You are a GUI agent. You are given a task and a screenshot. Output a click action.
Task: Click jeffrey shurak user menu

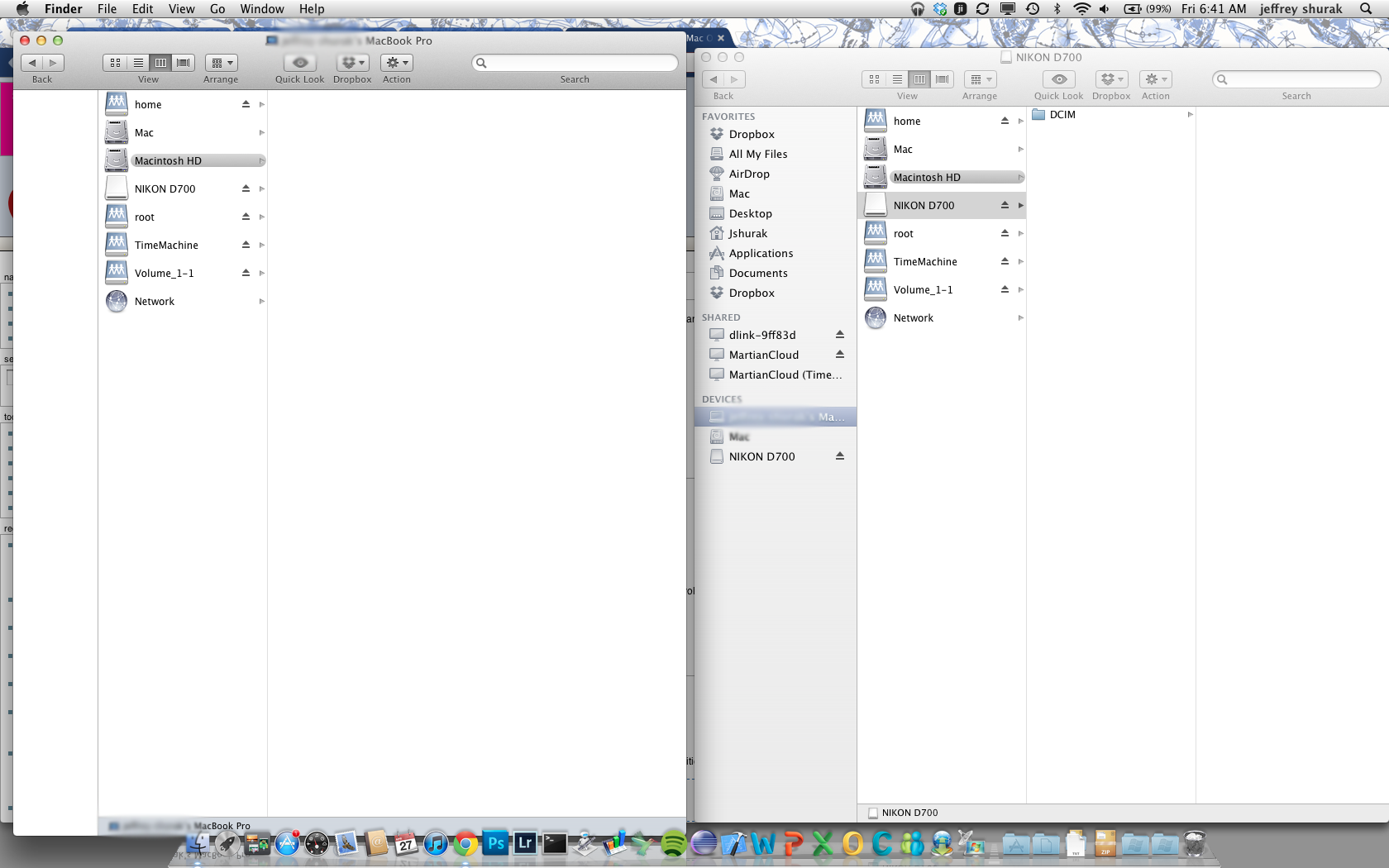(1301, 9)
